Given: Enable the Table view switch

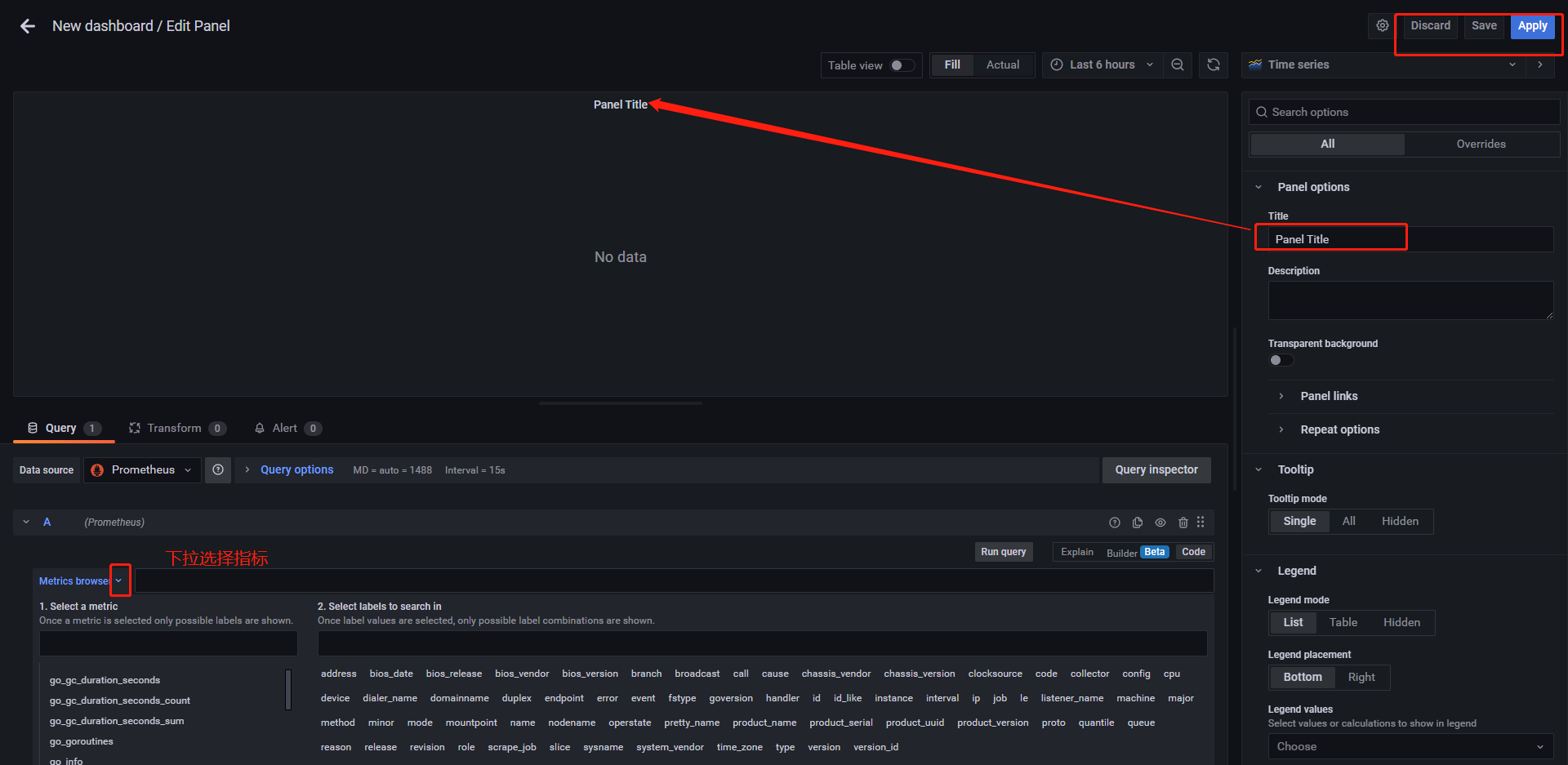Looking at the screenshot, I should click(x=902, y=65).
